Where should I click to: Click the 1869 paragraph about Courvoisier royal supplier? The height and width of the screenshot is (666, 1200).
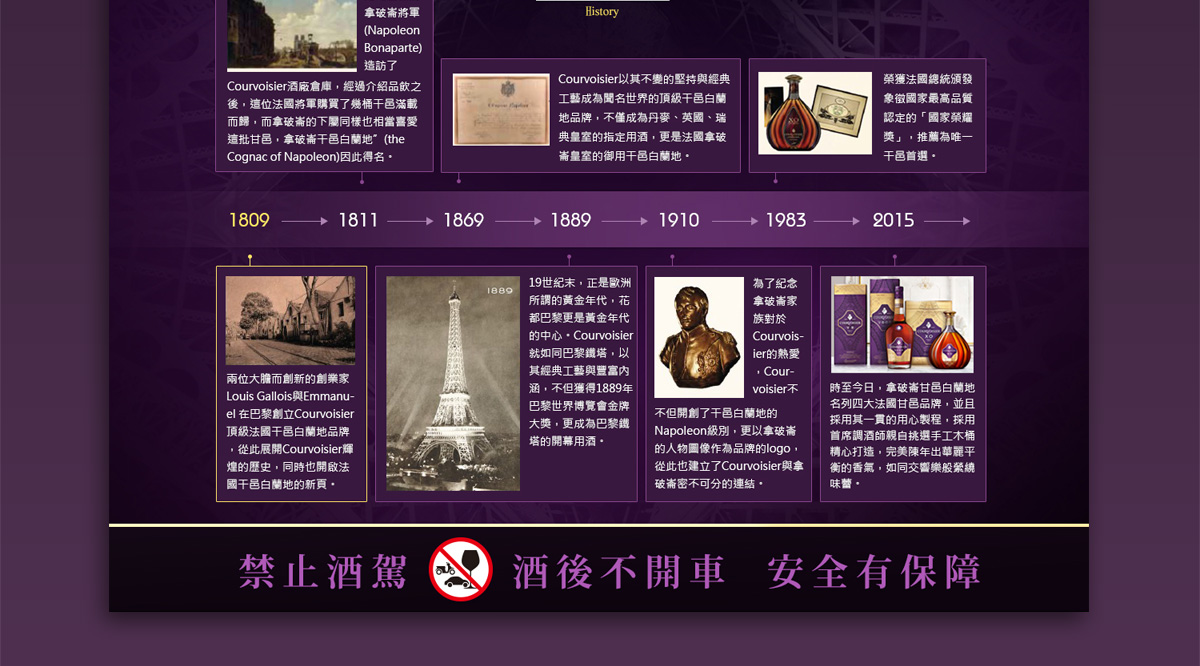point(644,117)
